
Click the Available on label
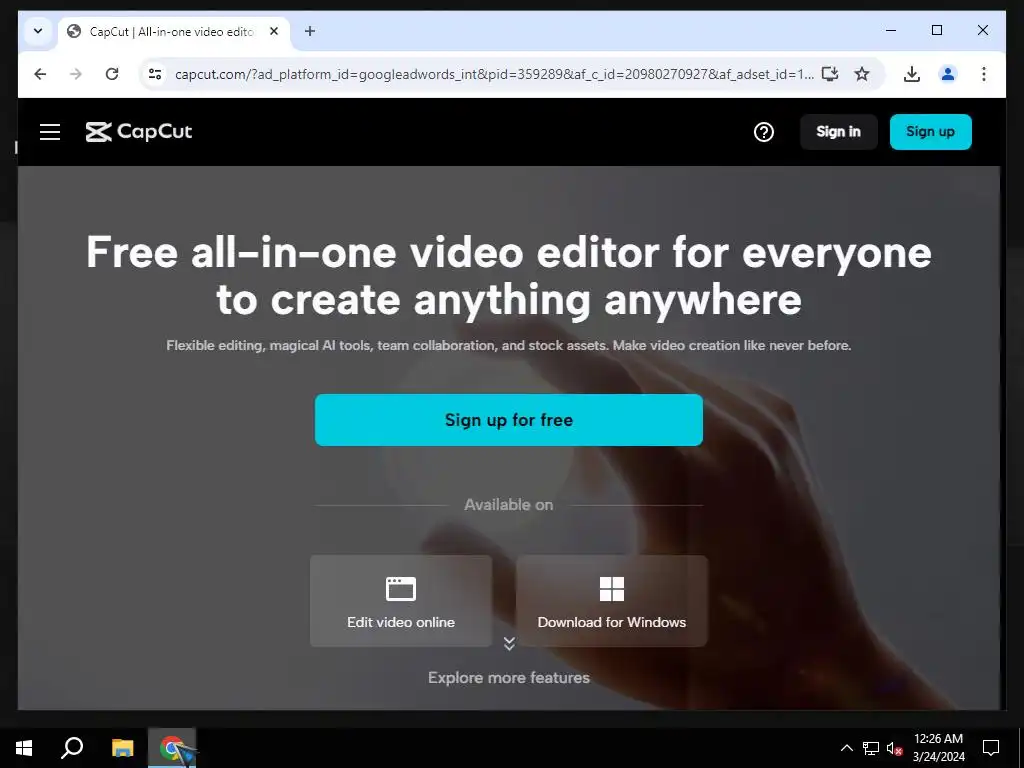pos(509,505)
